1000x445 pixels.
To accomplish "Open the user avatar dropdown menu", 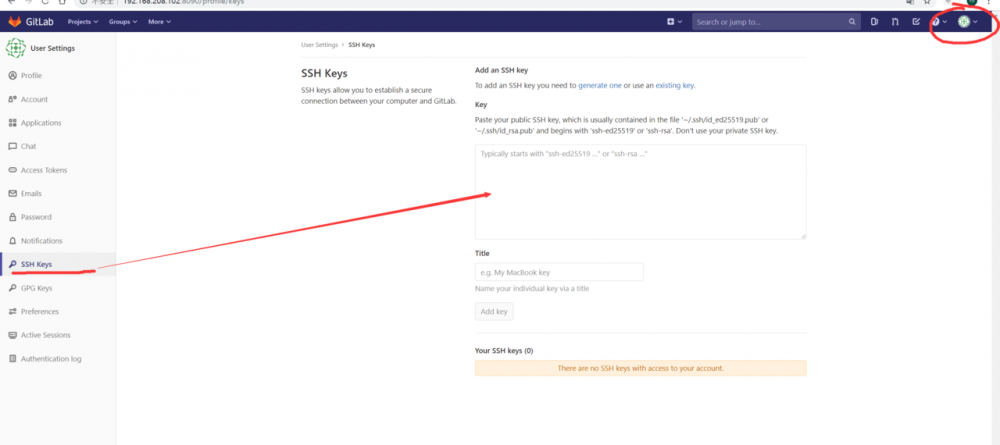I will pyautogui.click(x=967, y=22).
